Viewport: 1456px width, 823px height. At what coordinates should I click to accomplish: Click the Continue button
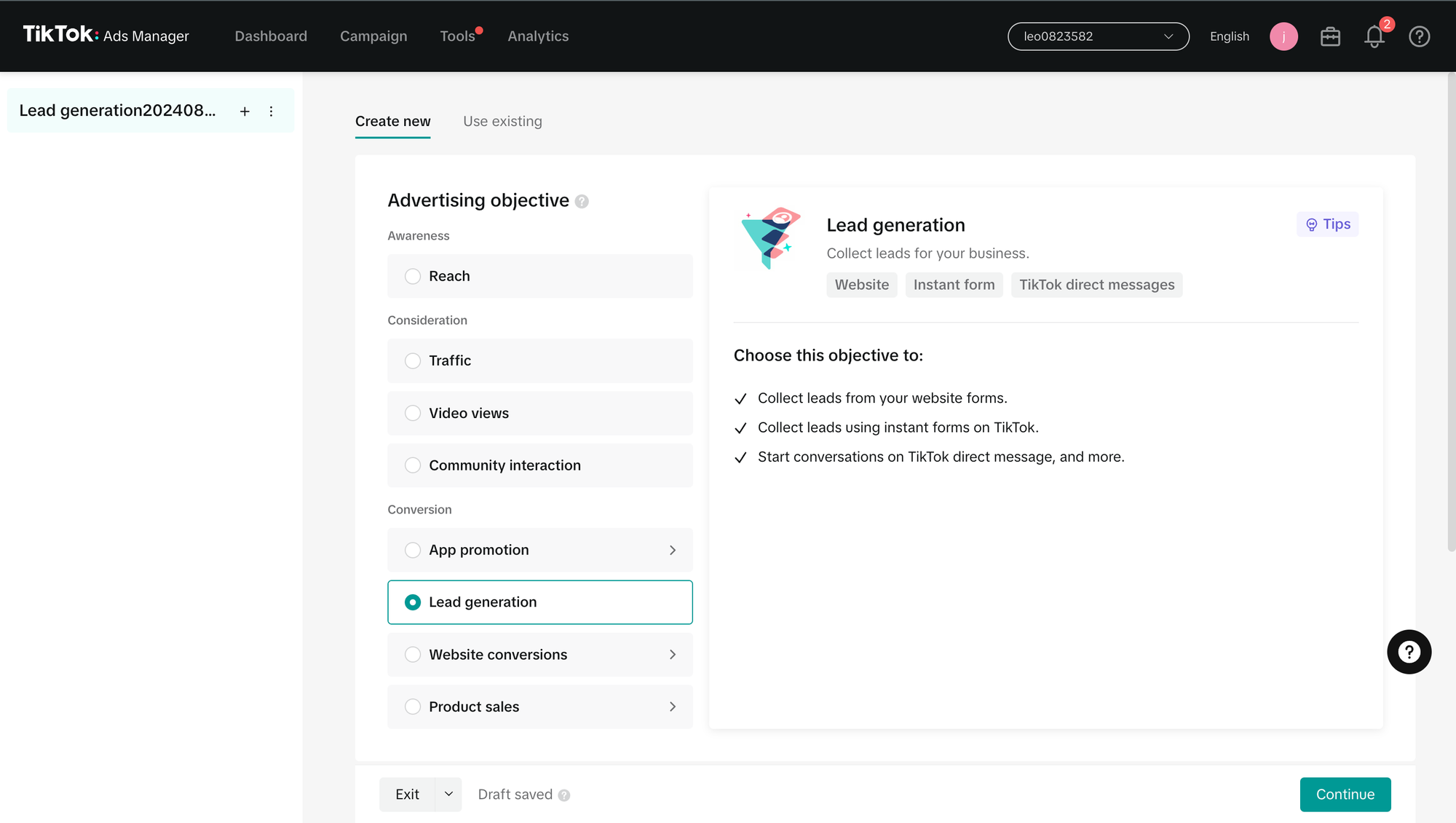click(1345, 794)
